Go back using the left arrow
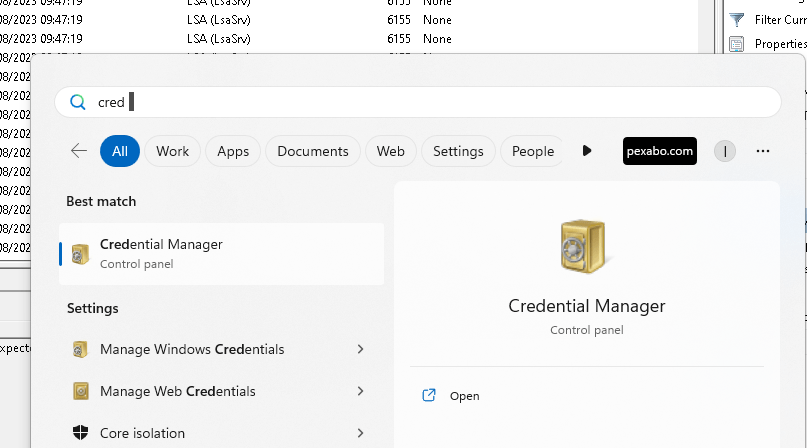This screenshot has width=807, height=448. tap(79, 151)
